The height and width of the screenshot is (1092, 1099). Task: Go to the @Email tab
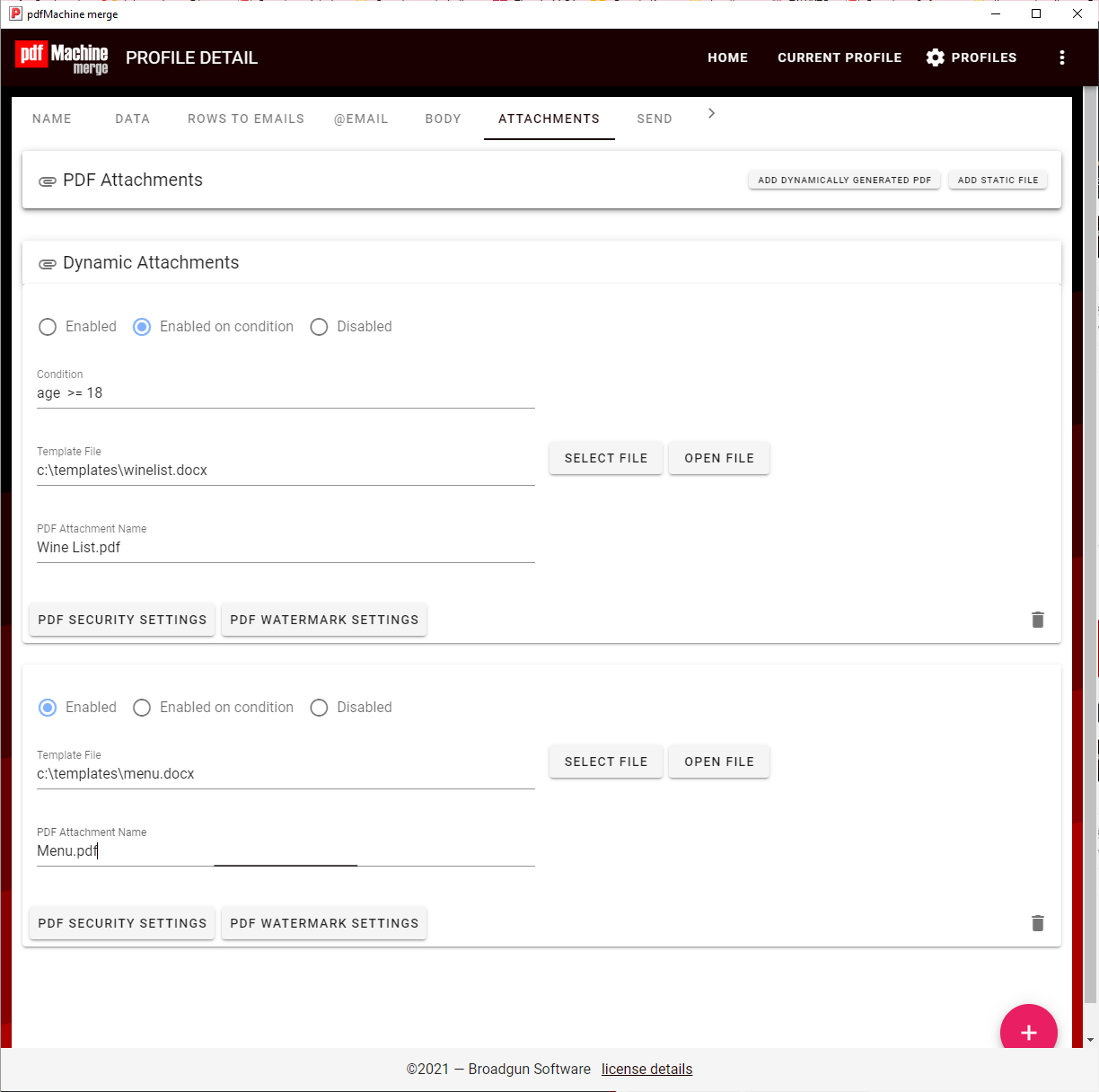[361, 119]
